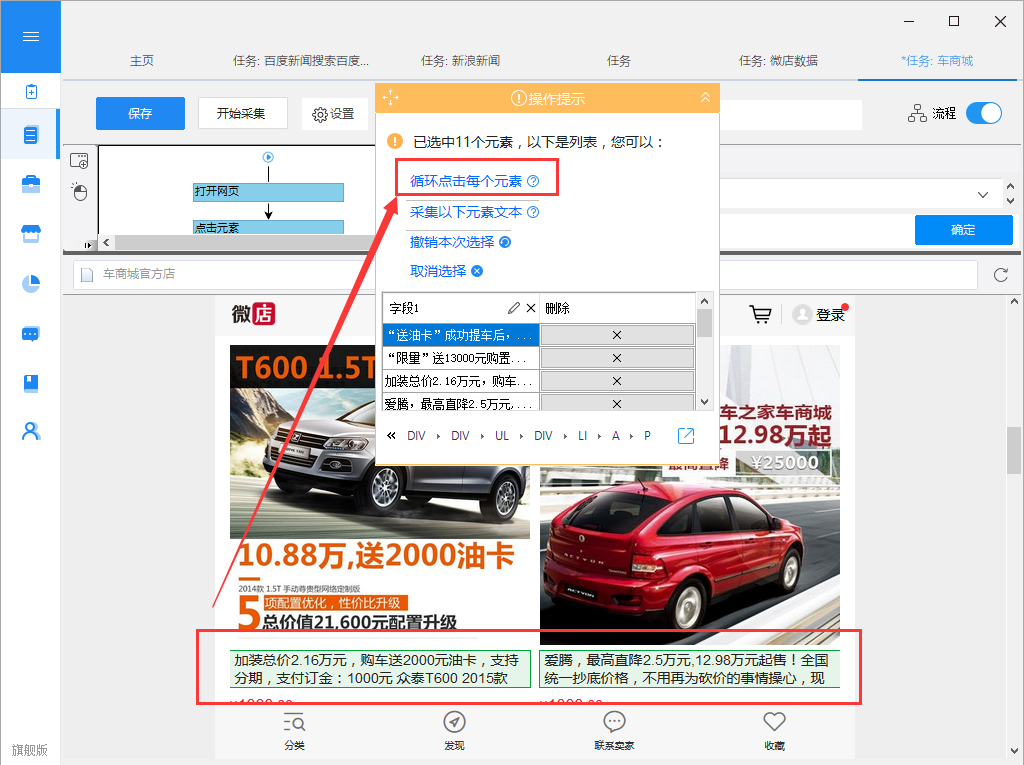Click the LI node in element path
Image resolution: width=1024 pixels, height=765 pixels.
click(x=583, y=436)
